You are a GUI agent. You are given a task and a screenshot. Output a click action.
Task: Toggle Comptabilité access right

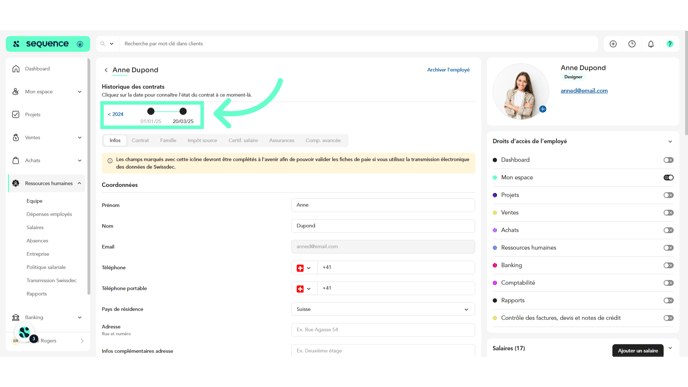tap(668, 283)
